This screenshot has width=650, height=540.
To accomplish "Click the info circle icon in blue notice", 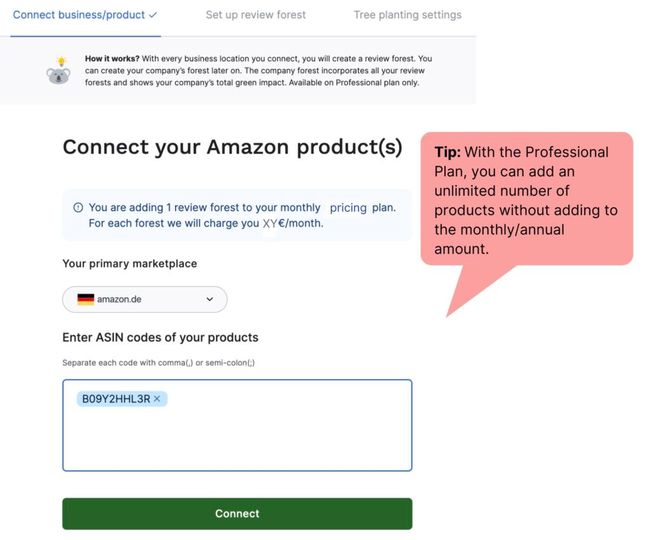I will pos(78,208).
